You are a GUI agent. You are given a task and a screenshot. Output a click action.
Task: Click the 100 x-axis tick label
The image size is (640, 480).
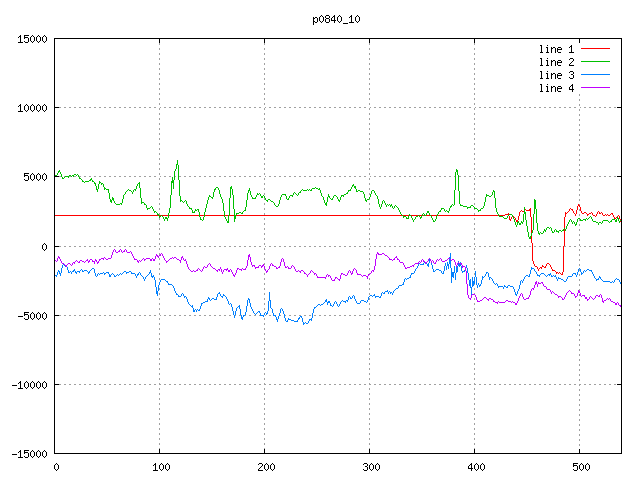[160, 467]
